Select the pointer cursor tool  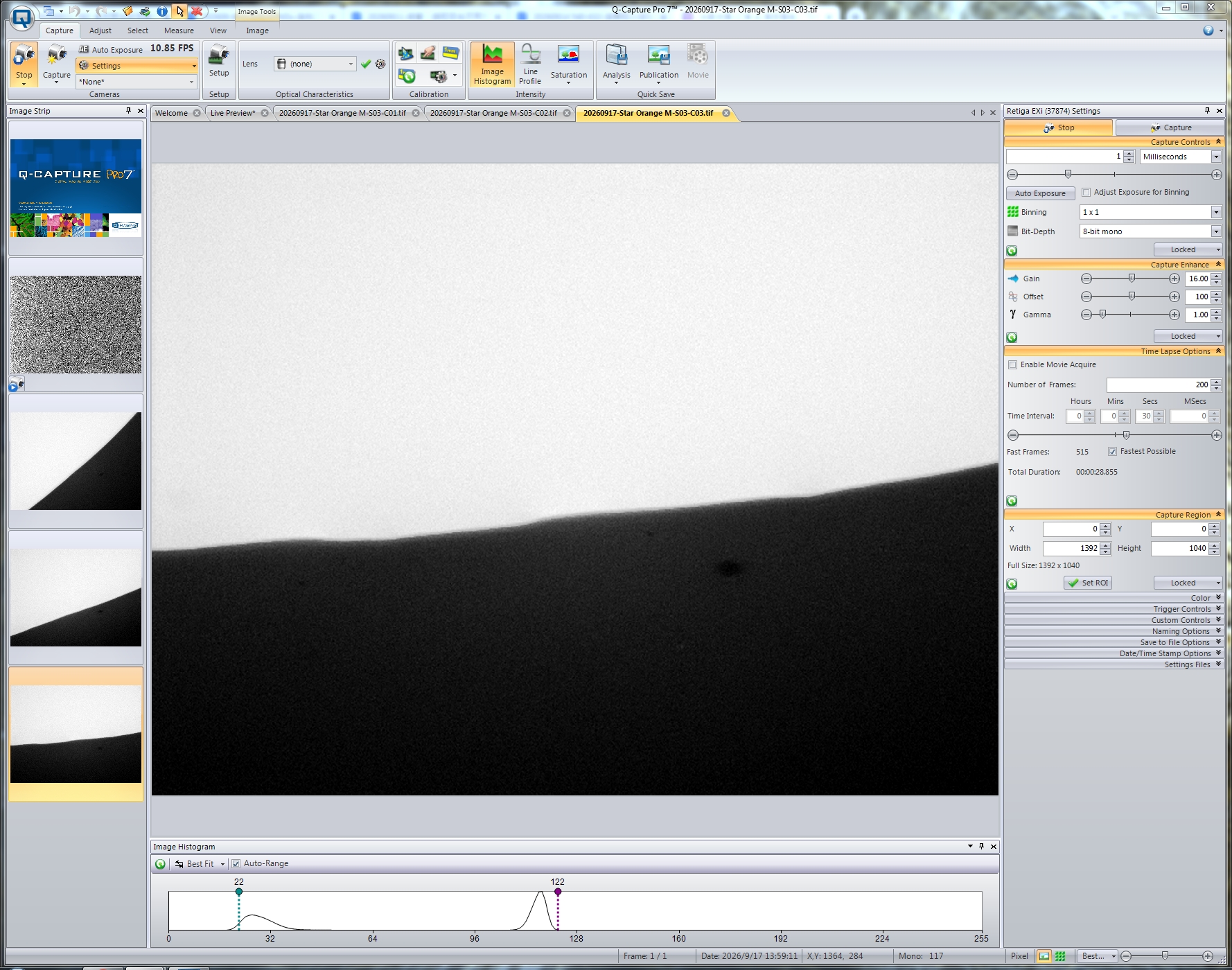click(179, 11)
